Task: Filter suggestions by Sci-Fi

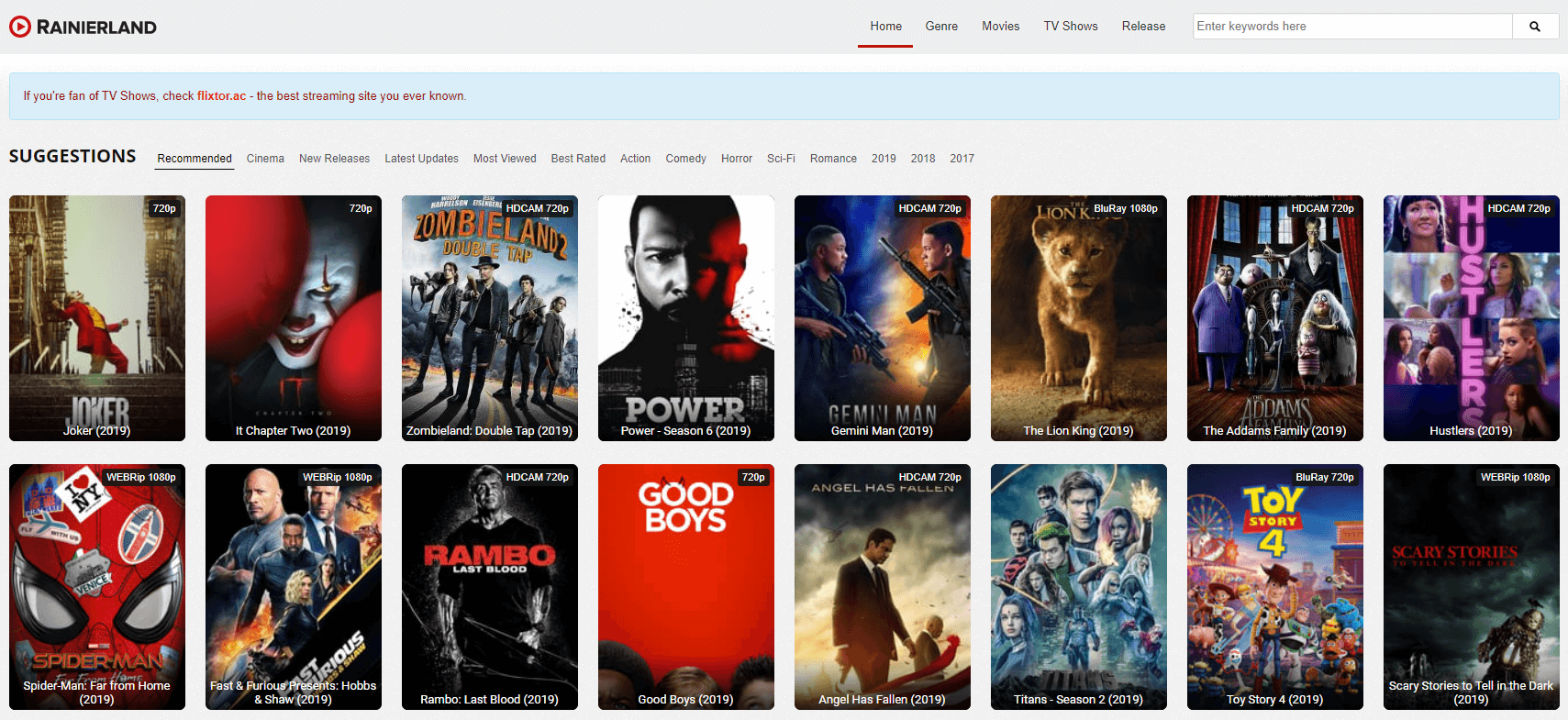Action: pos(781,159)
